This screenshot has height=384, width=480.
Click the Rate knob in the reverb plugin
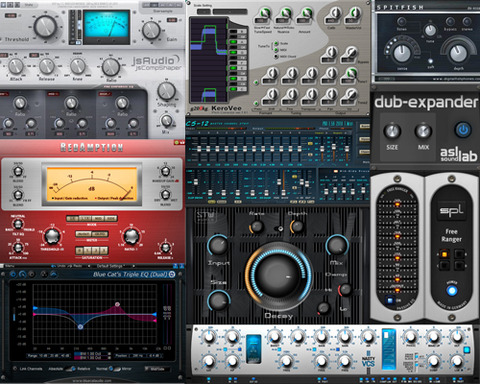257,226
